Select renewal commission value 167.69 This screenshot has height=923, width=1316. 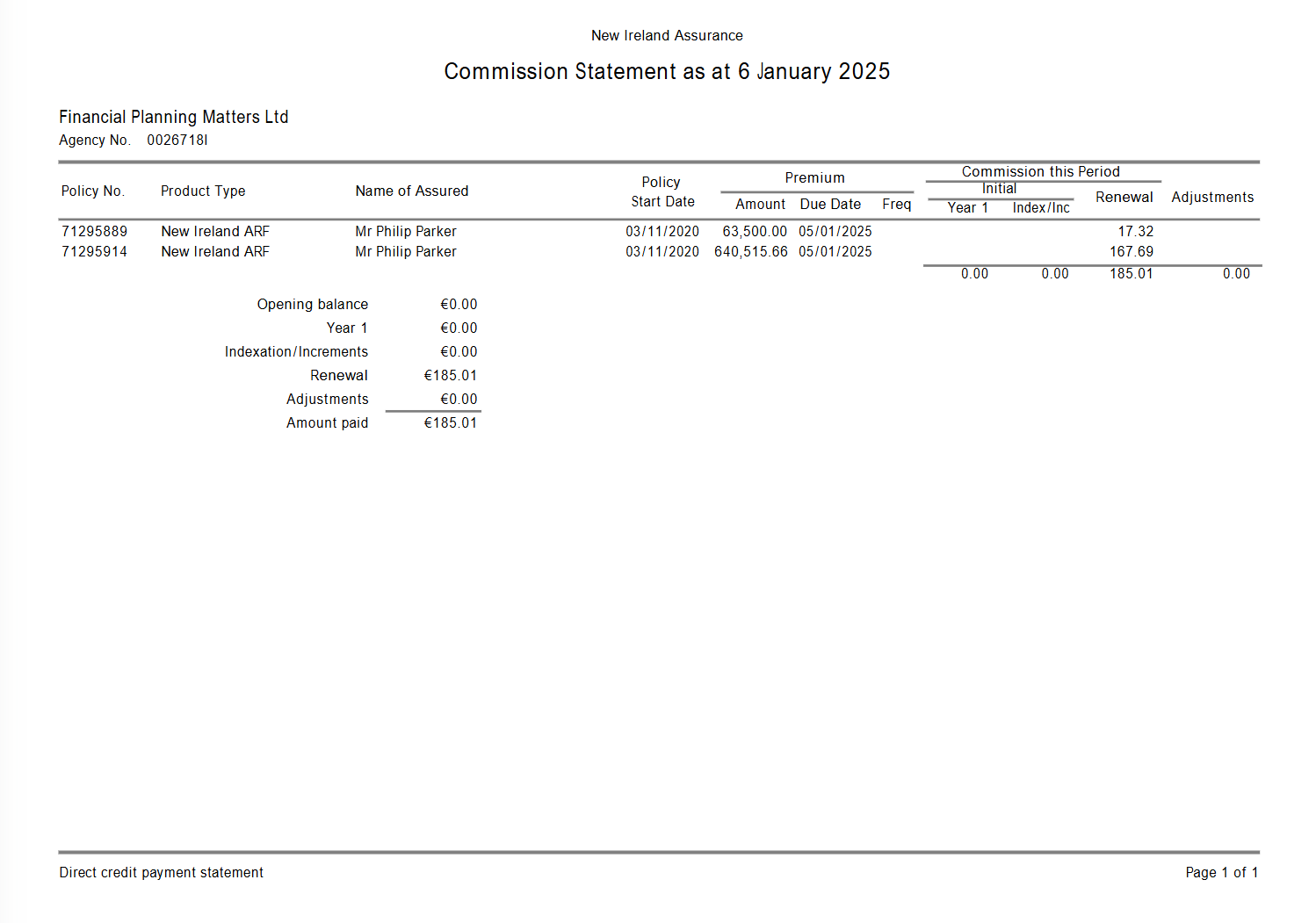pos(1131,252)
